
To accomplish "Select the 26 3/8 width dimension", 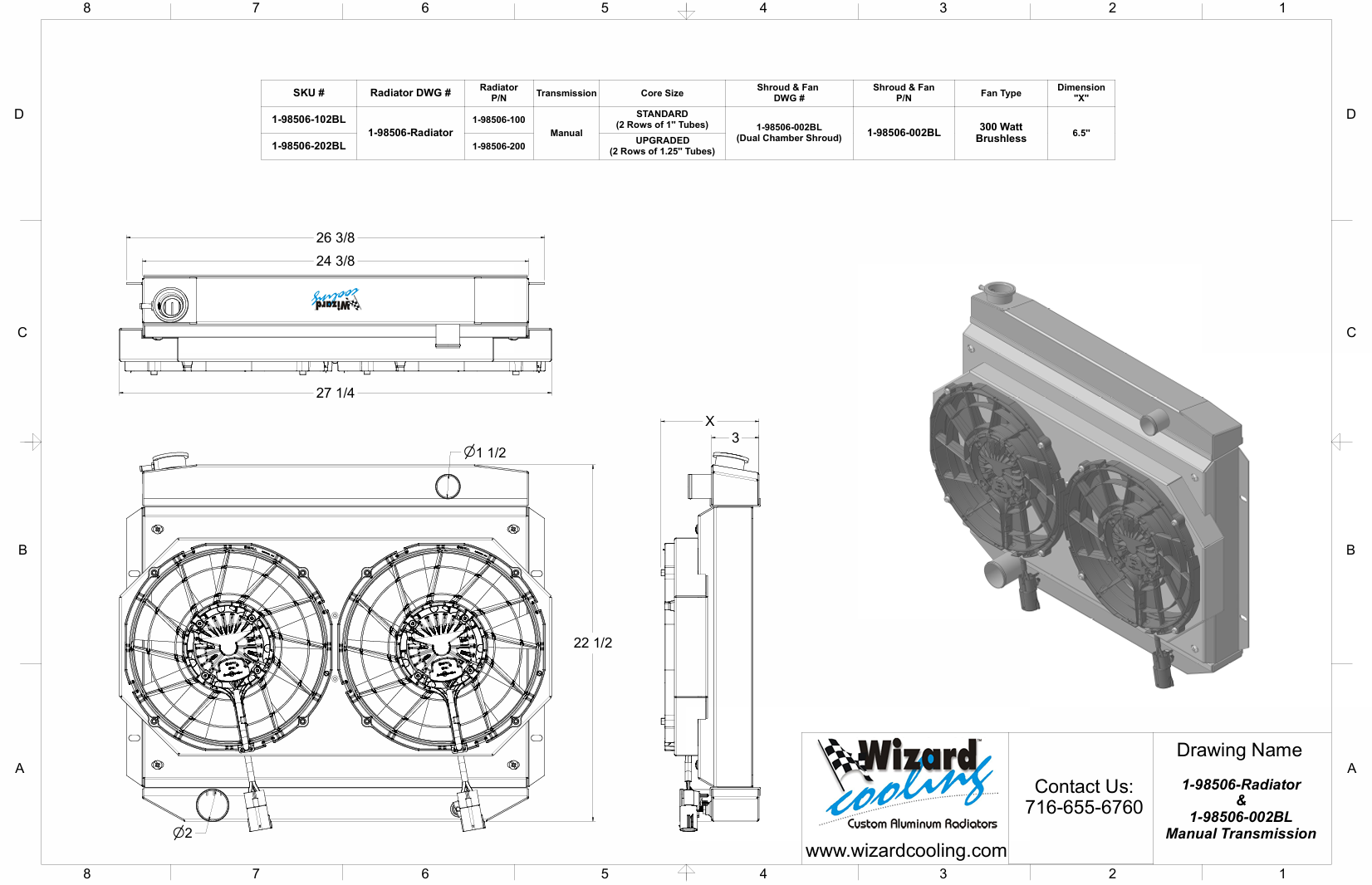I will (x=335, y=238).
